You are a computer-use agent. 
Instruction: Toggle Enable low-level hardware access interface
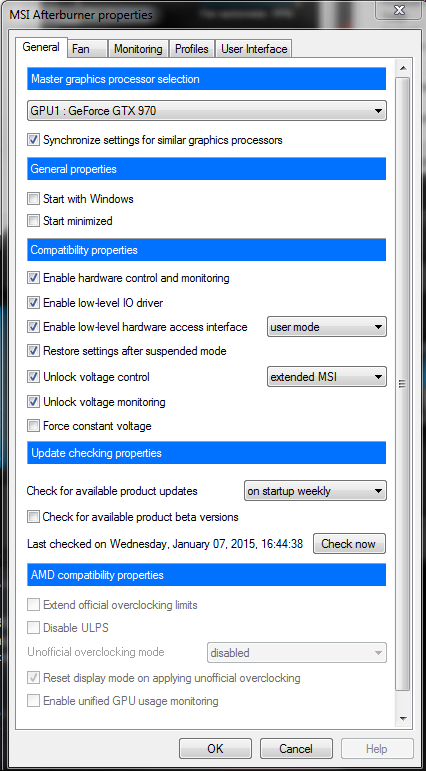tap(33, 327)
